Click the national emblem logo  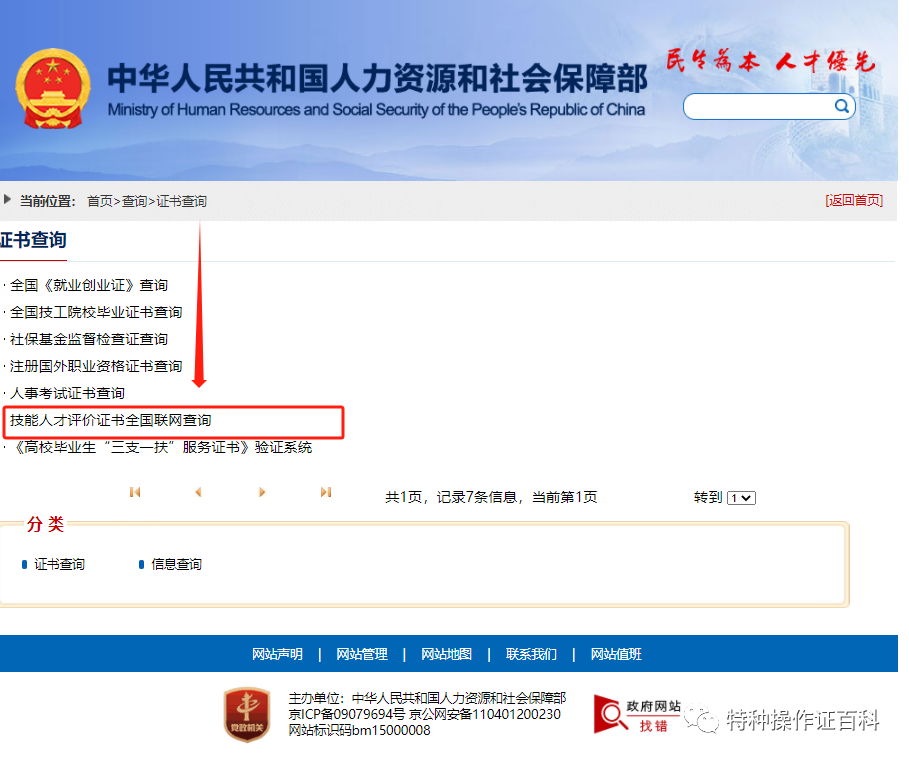pos(53,88)
